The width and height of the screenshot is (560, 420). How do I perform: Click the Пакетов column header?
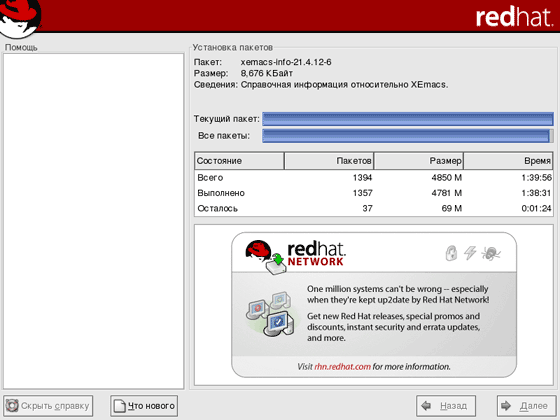click(329, 161)
